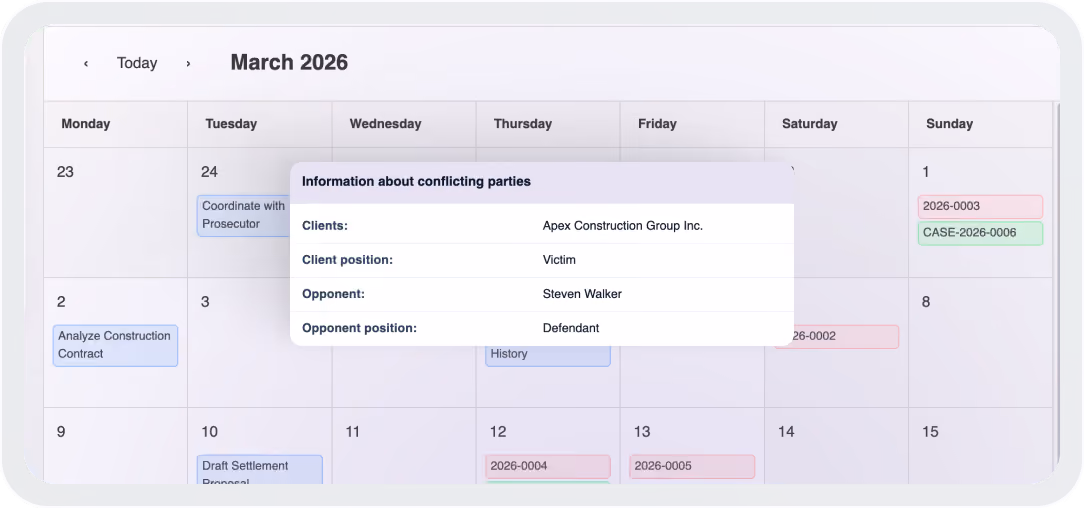Click the March 2026 title
Screen dimensions: 1084x508
289,63
